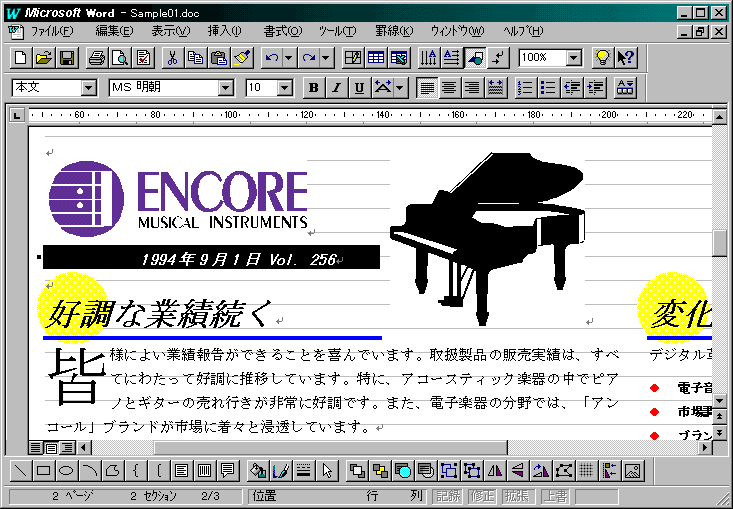
Task: Open the font size dropdown showing 10
Action: click(x=285, y=88)
